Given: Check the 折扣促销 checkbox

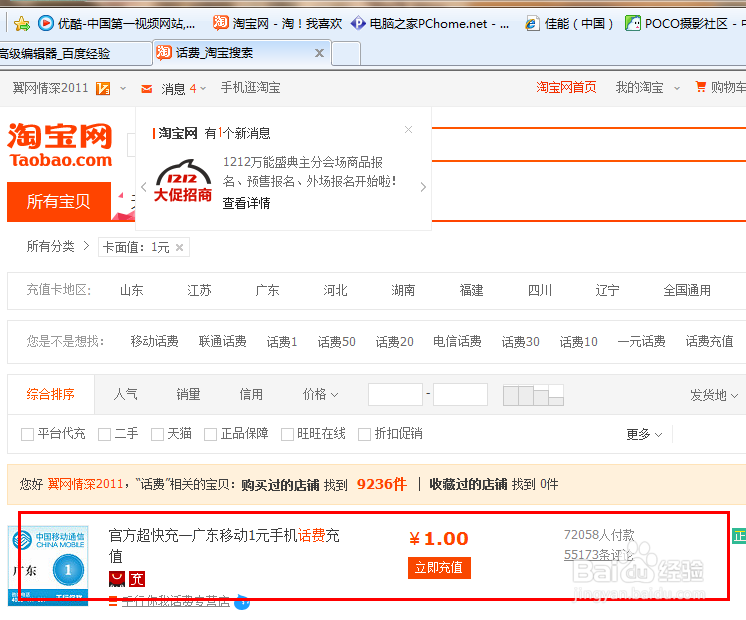Looking at the screenshot, I should [364, 434].
